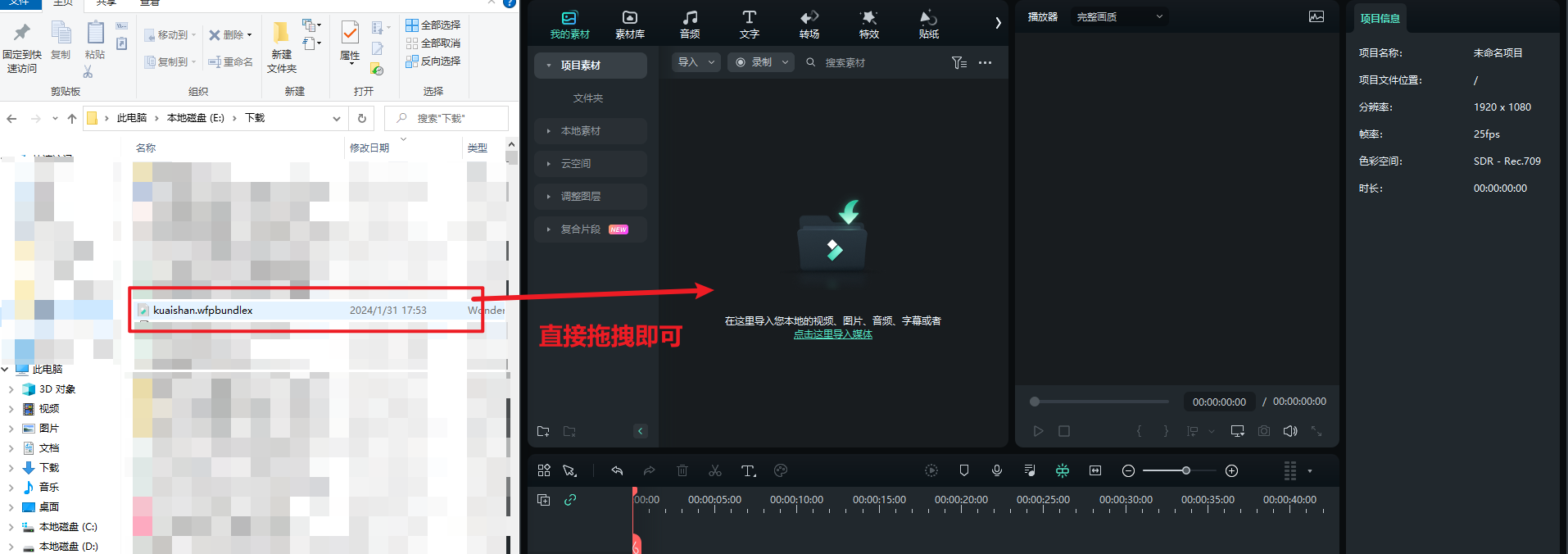Open the player scope image icon
This screenshot has width=1568, height=554.
click(x=1316, y=16)
